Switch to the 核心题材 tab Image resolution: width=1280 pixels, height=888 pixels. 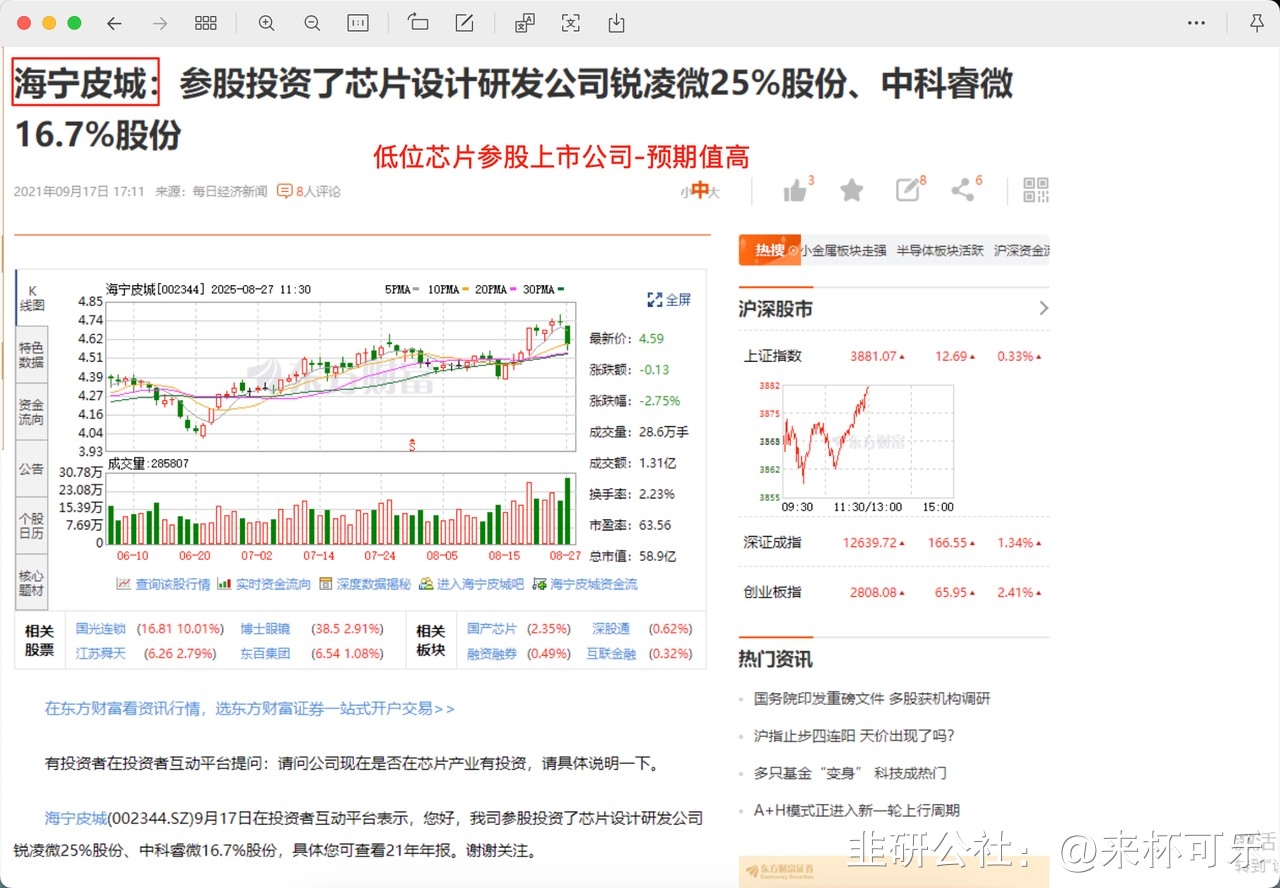point(31,583)
